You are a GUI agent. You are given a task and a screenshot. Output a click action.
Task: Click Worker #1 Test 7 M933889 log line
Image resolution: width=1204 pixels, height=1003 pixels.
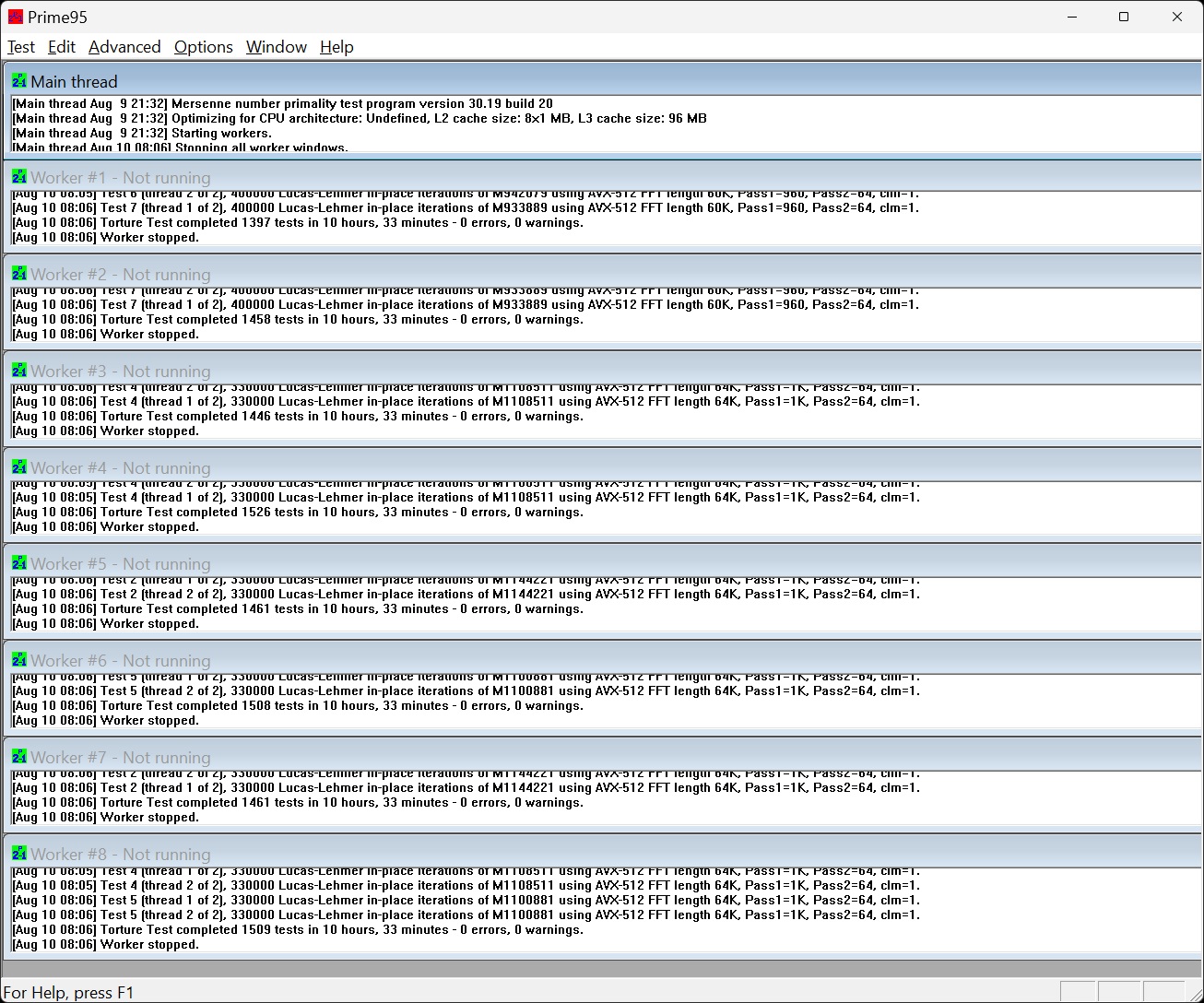[x=466, y=207]
